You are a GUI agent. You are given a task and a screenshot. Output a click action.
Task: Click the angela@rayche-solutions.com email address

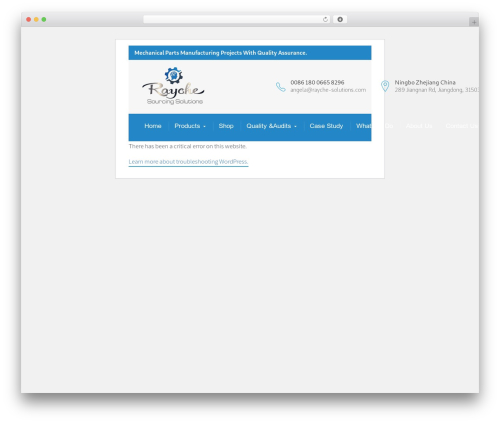[328, 90]
